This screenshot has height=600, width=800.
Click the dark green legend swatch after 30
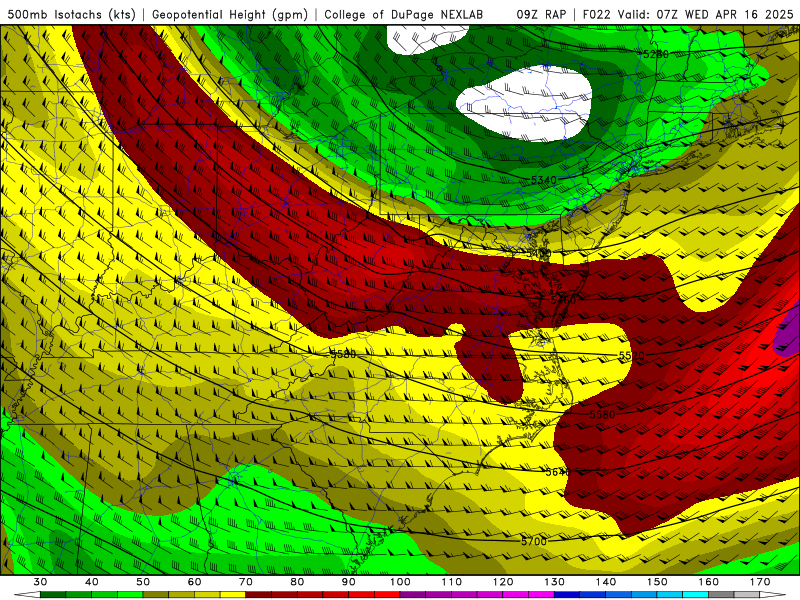[53, 595]
